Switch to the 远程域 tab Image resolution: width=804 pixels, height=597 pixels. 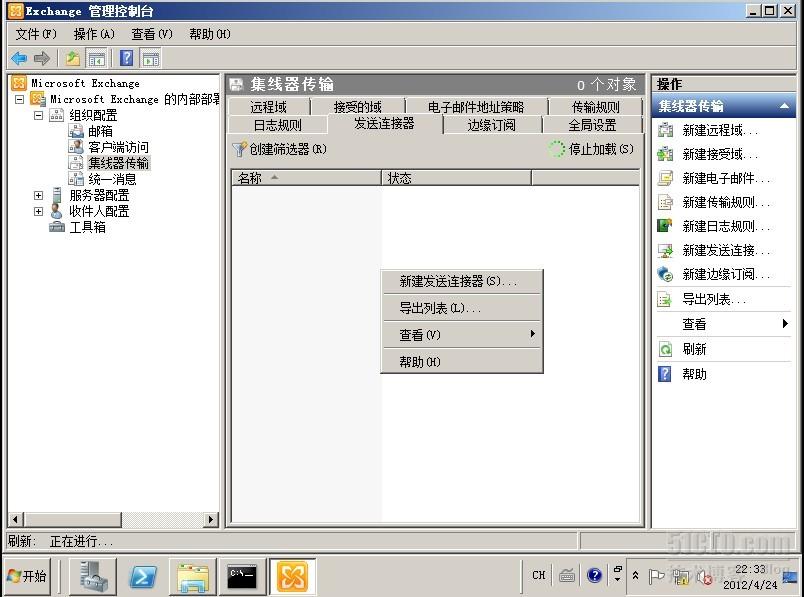pos(269,107)
